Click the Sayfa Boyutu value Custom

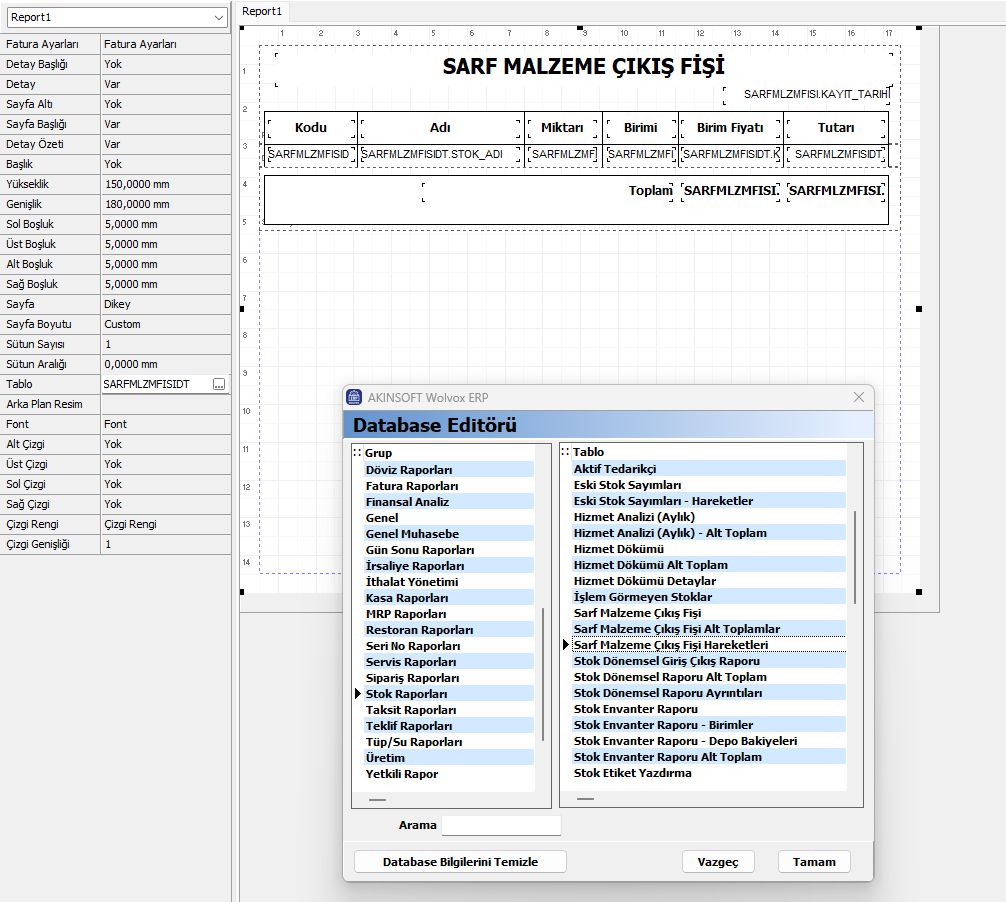[166, 324]
